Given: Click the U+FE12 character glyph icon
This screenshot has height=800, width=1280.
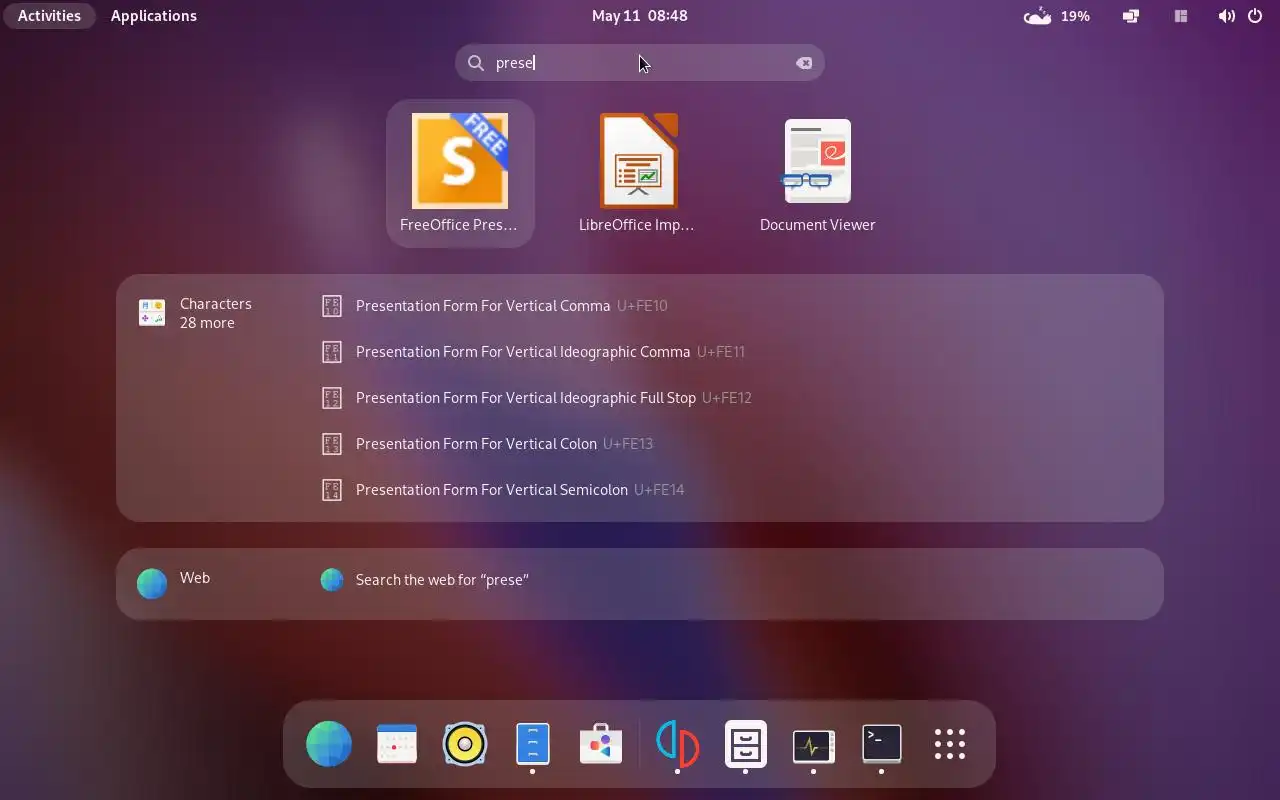Looking at the screenshot, I should [332, 398].
